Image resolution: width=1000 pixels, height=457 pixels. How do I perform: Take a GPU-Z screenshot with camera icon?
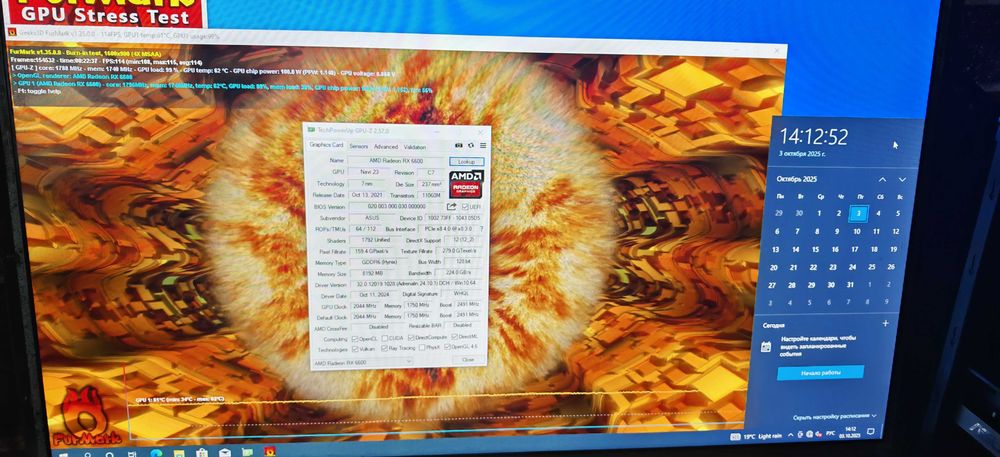pos(459,145)
